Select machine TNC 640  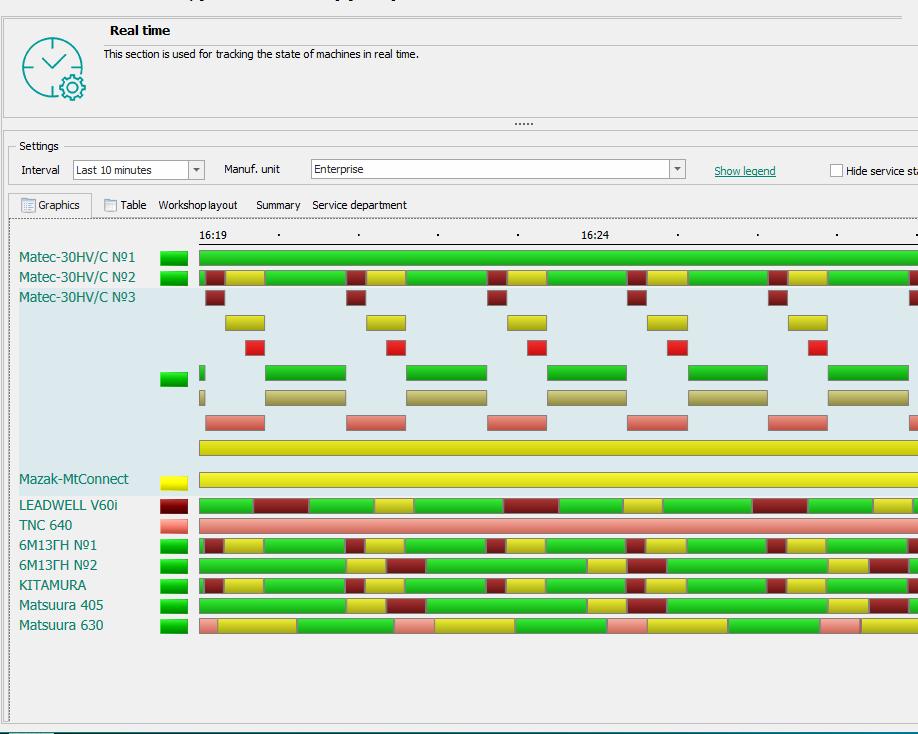[46, 526]
